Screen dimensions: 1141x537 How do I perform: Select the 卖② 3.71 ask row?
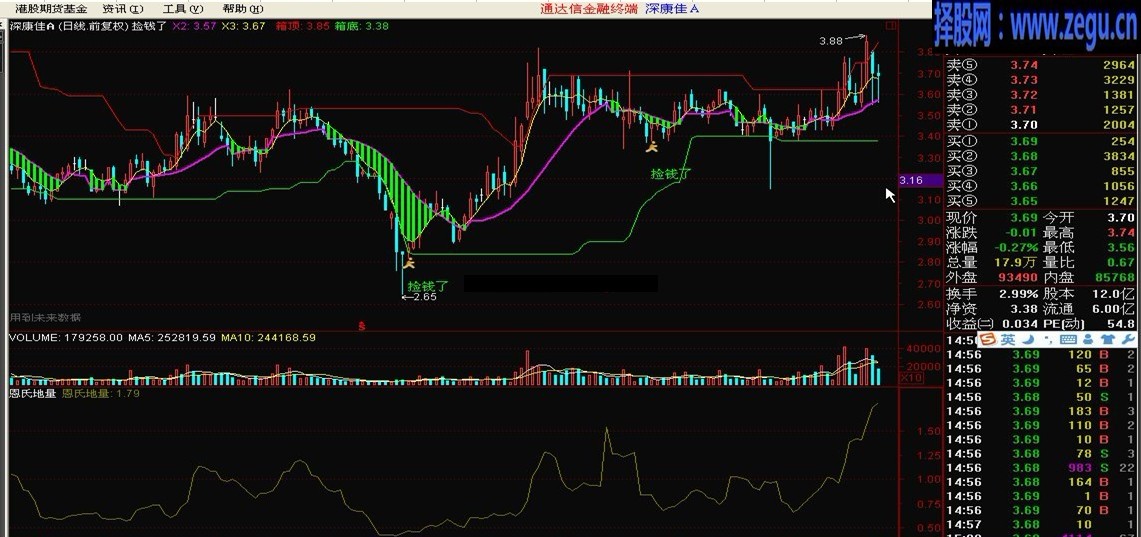click(x=1041, y=110)
